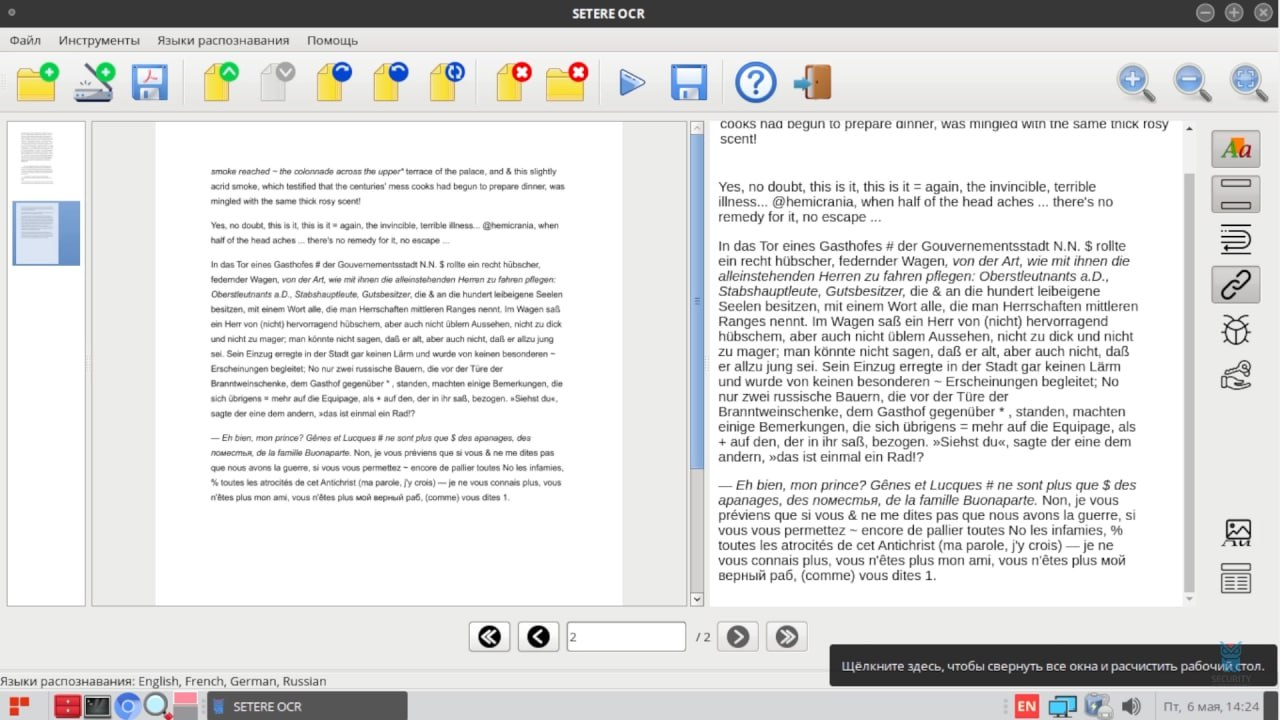Screen dimensions: 1280x720
Task: Open the Языки распознавания menu
Action: pos(223,40)
